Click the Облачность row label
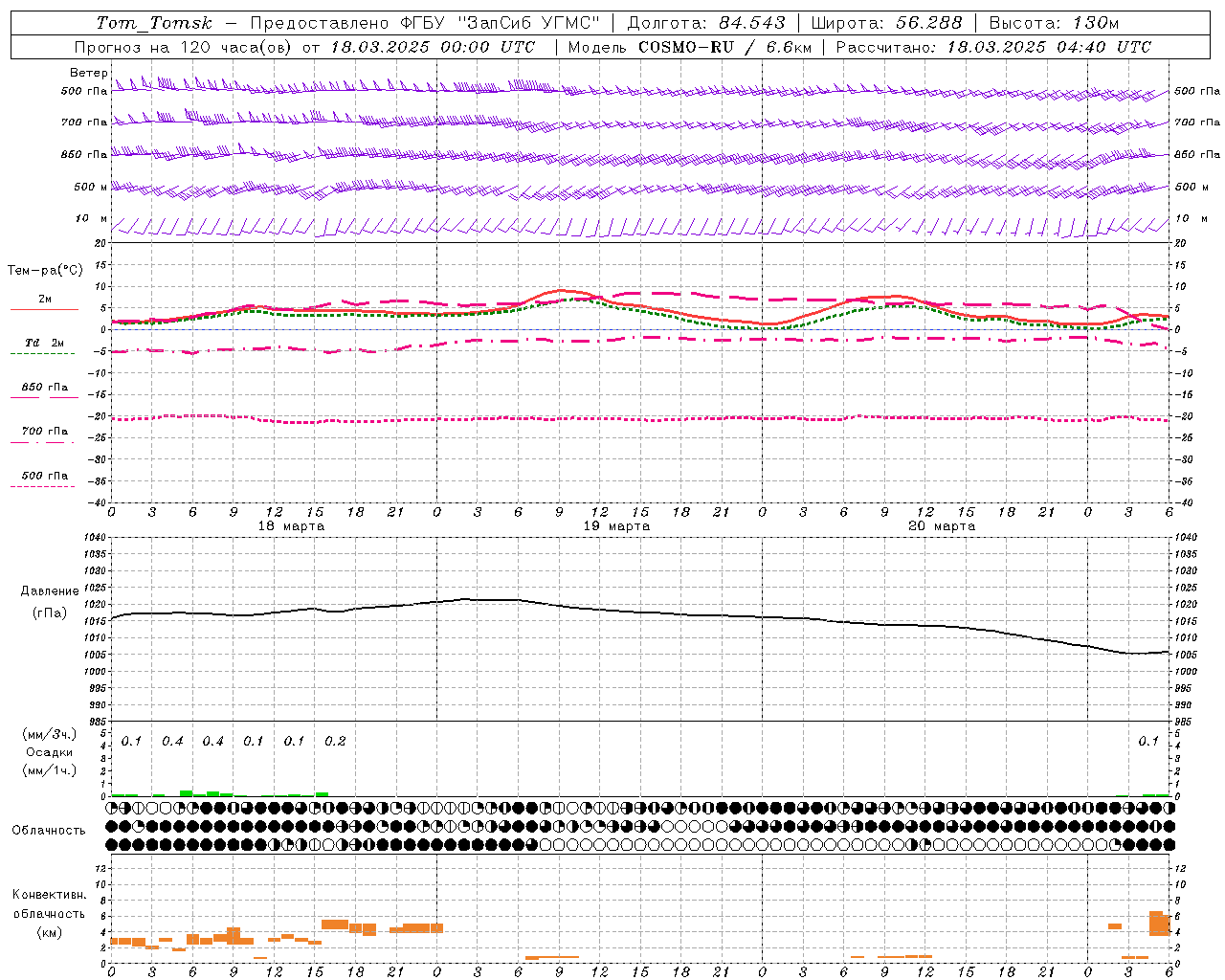The width and height of the screenshot is (1225, 980). [x=49, y=831]
